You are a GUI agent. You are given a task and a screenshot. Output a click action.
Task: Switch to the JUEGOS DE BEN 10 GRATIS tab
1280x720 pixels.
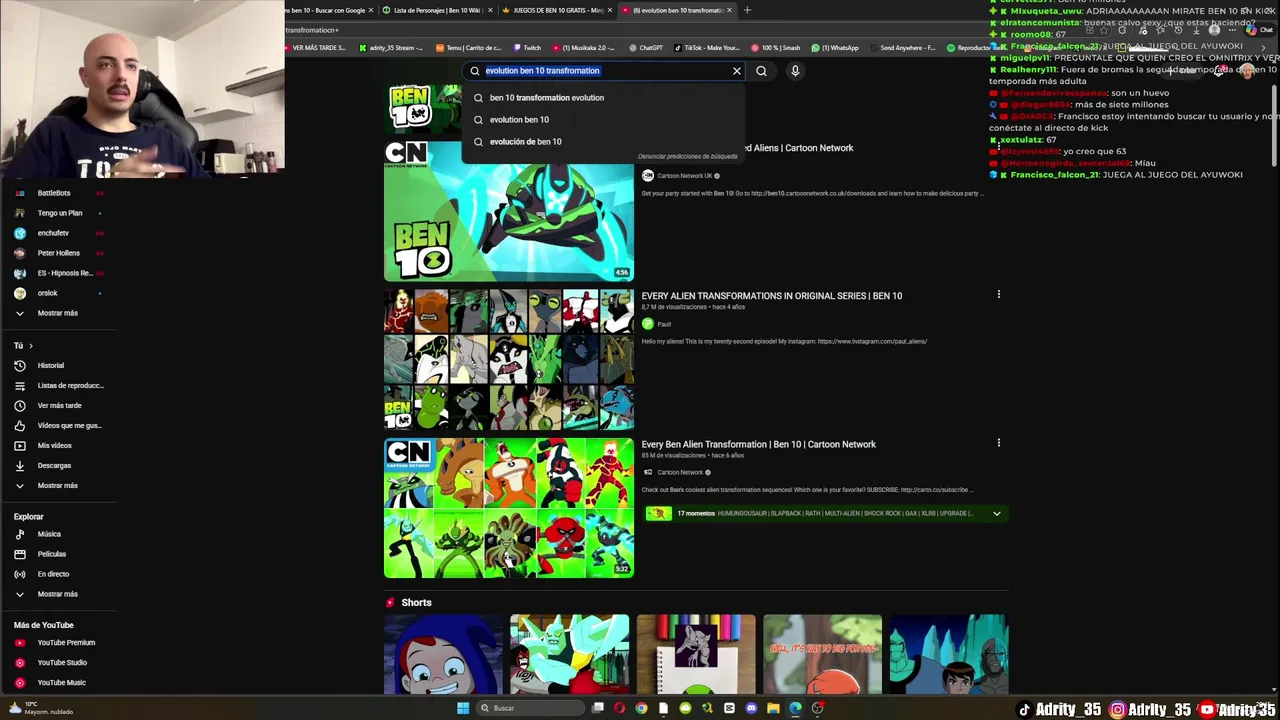tap(556, 10)
